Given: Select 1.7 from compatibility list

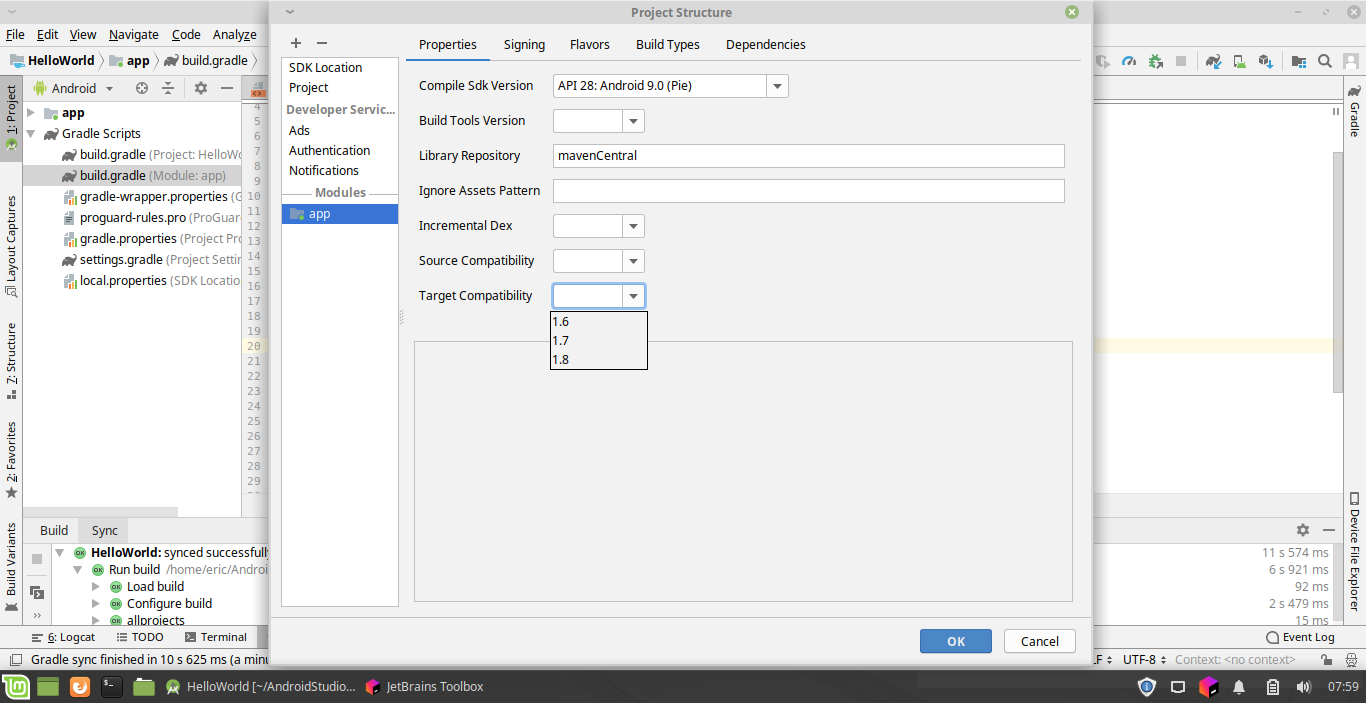Looking at the screenshot, I should click(x=599, y=341).
